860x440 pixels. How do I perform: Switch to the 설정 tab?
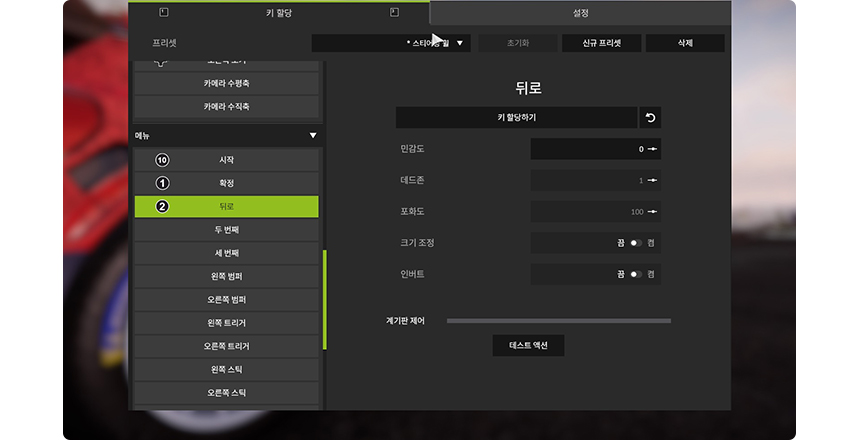pos(580,13)
